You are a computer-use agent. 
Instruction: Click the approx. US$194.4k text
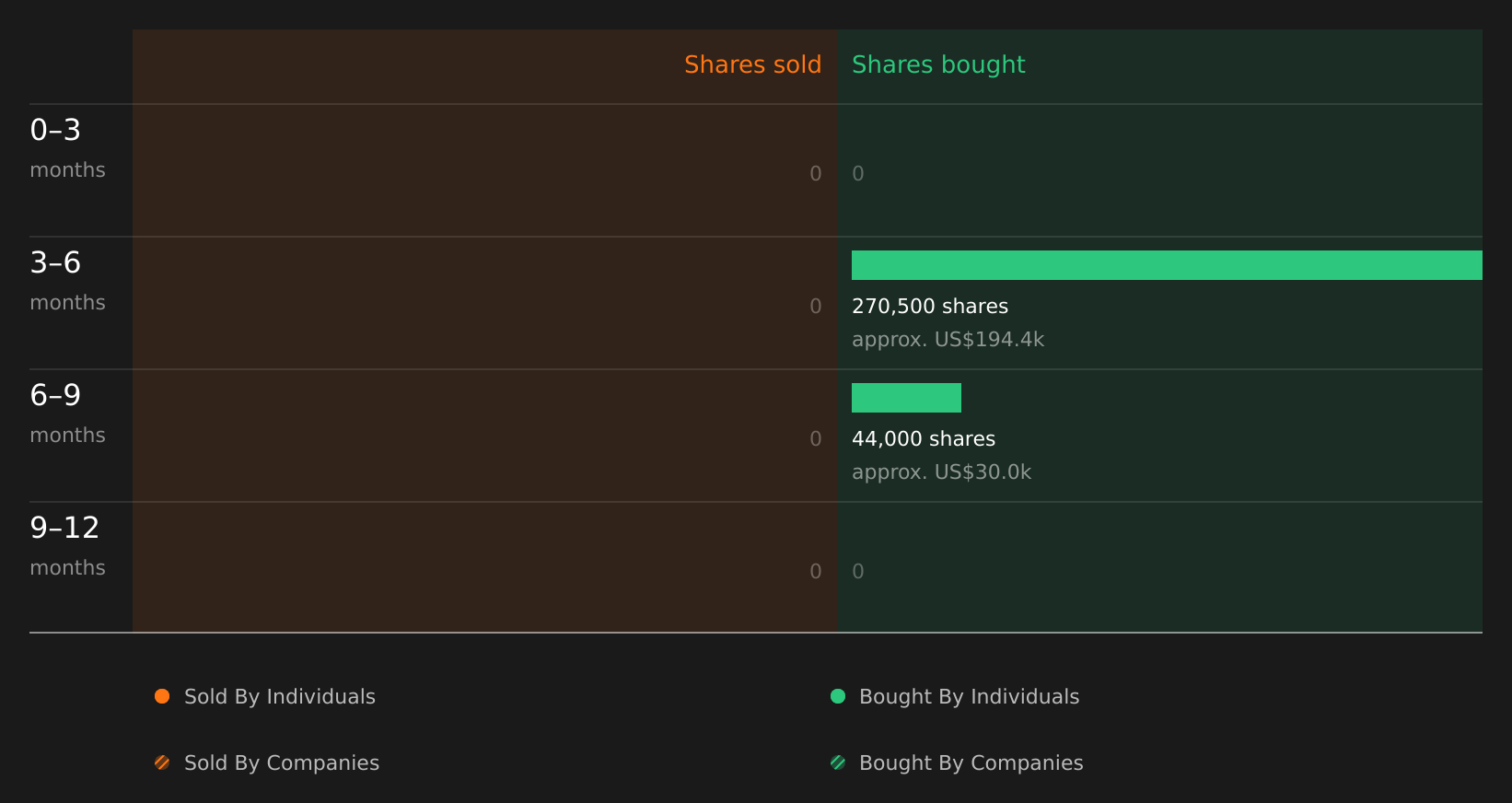pos(948,340)
